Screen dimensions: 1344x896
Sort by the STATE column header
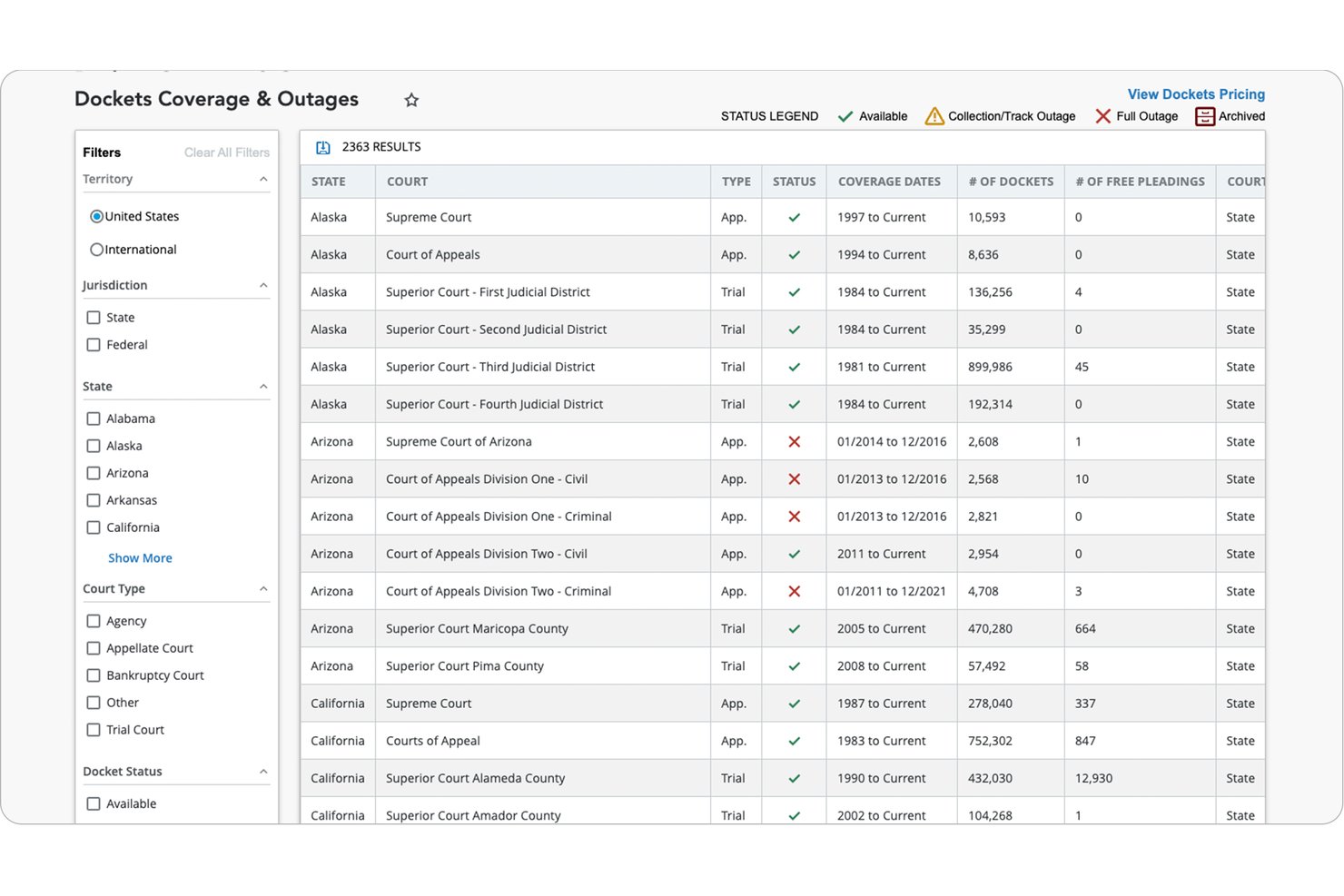click(x=329, y=182)
